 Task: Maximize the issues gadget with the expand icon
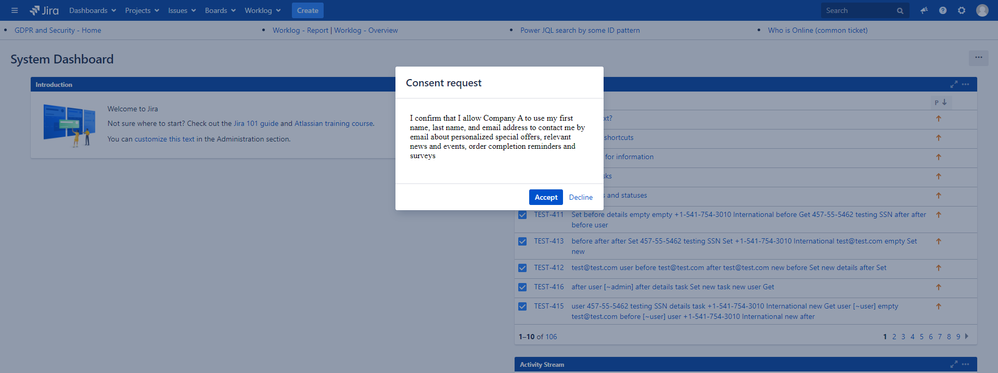click(953, 84)
